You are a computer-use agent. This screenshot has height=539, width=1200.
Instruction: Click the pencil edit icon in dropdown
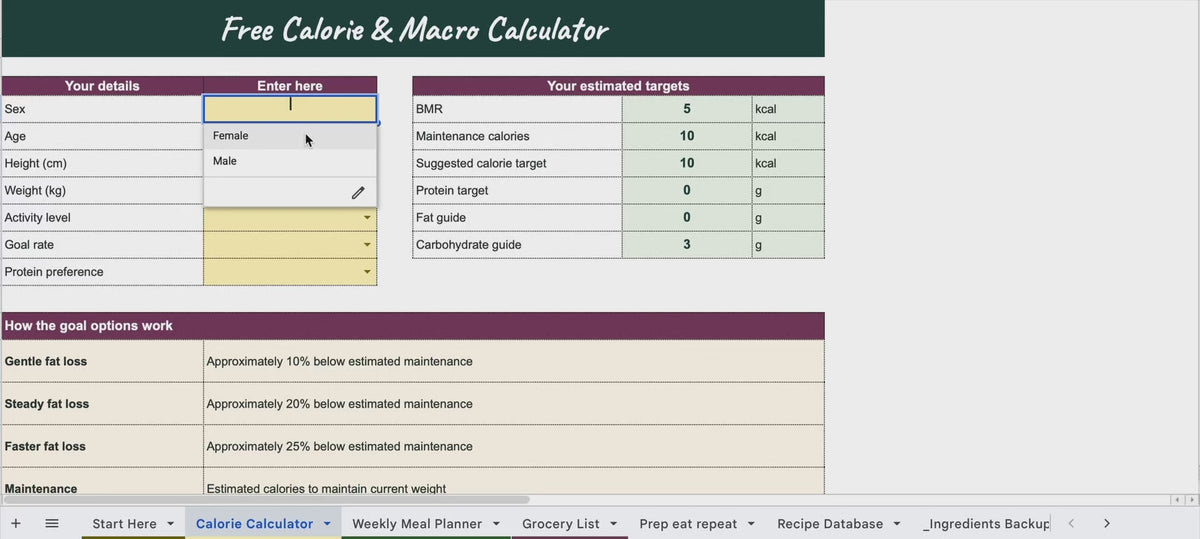coord(358,193)
